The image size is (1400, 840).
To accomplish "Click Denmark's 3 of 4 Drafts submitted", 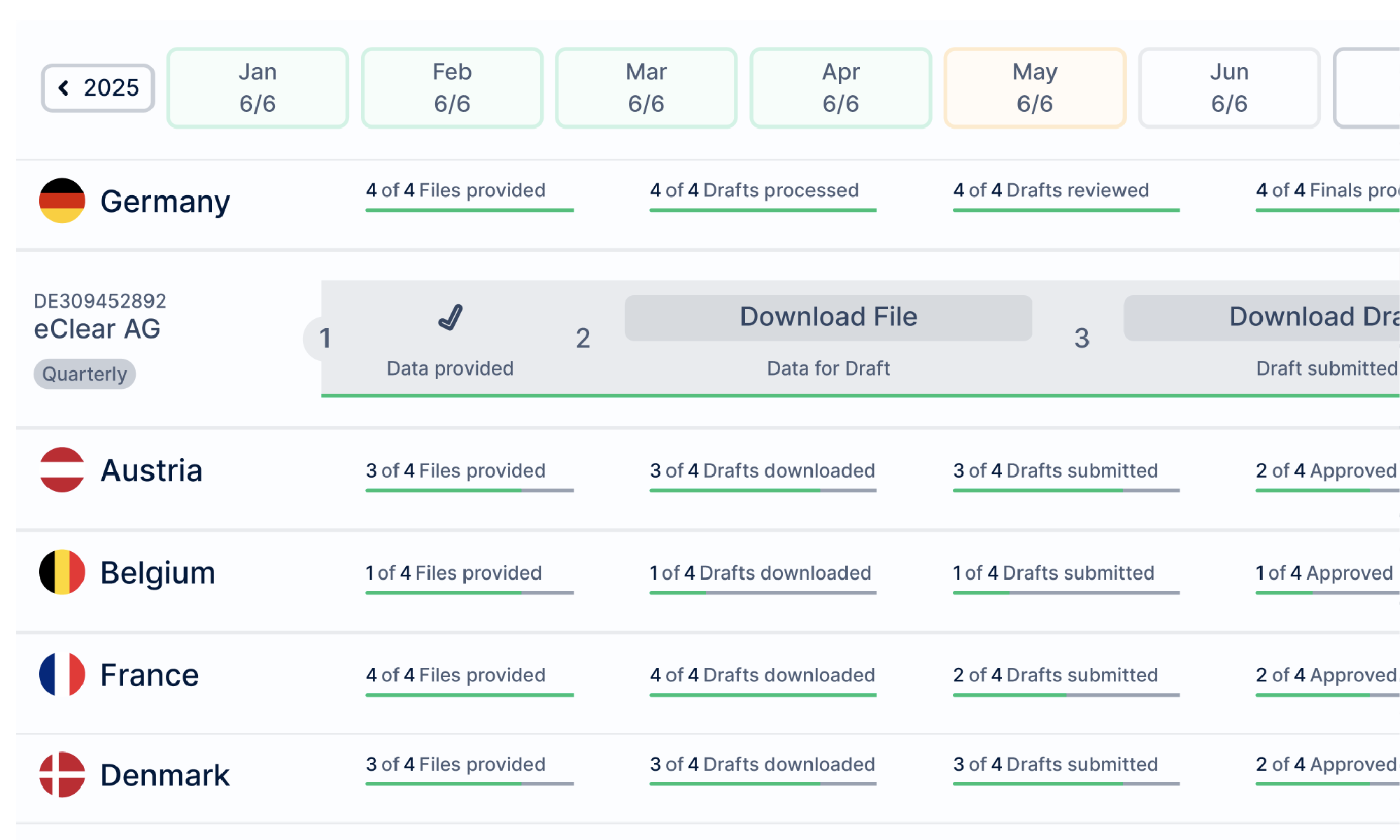I will (x=1066, y=770).
